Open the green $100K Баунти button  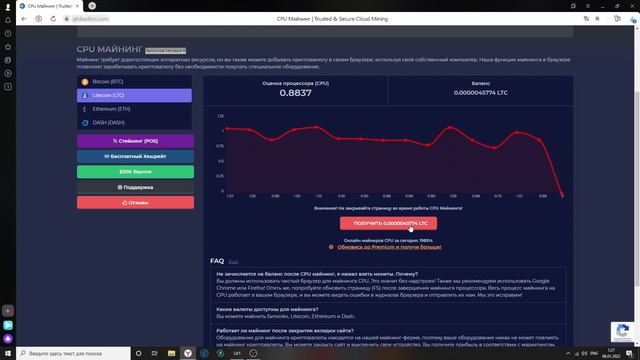coord(136,172)
